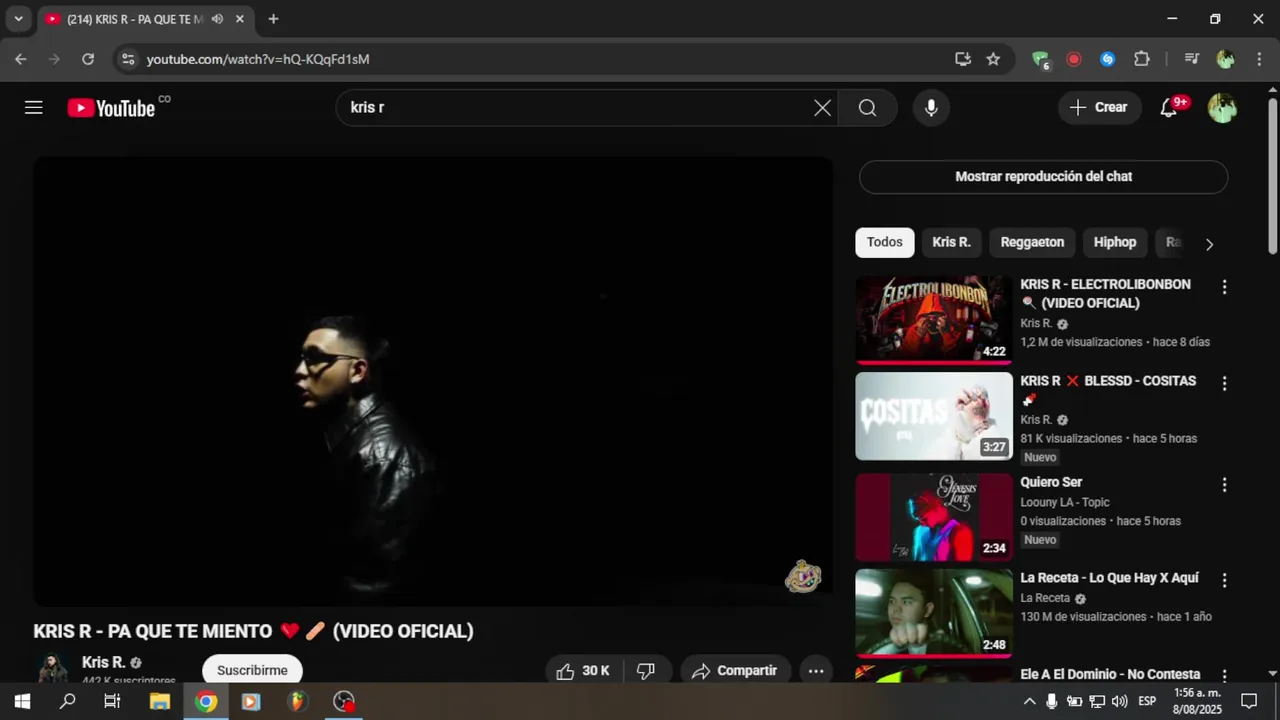The image size is (1280, 720).
Task: Go to the YouTube home logo
Action: coord(111,108)
